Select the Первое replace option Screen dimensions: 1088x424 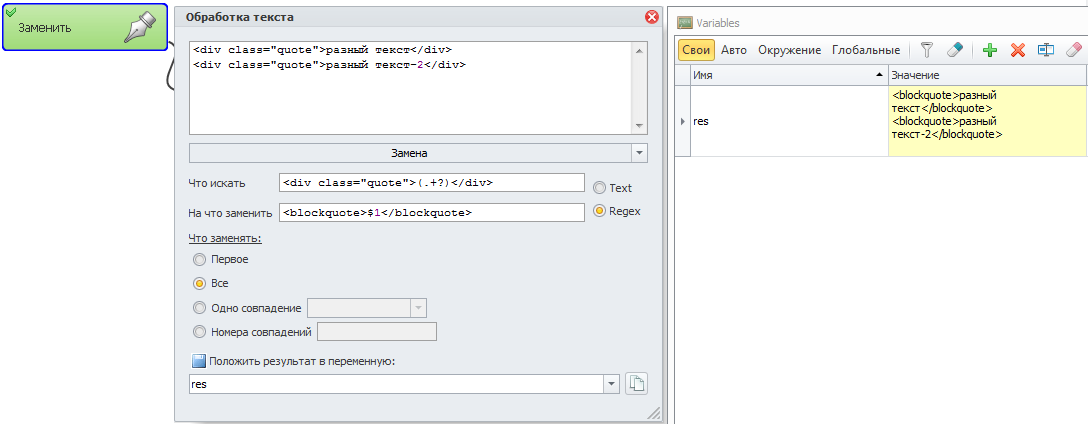200,260
